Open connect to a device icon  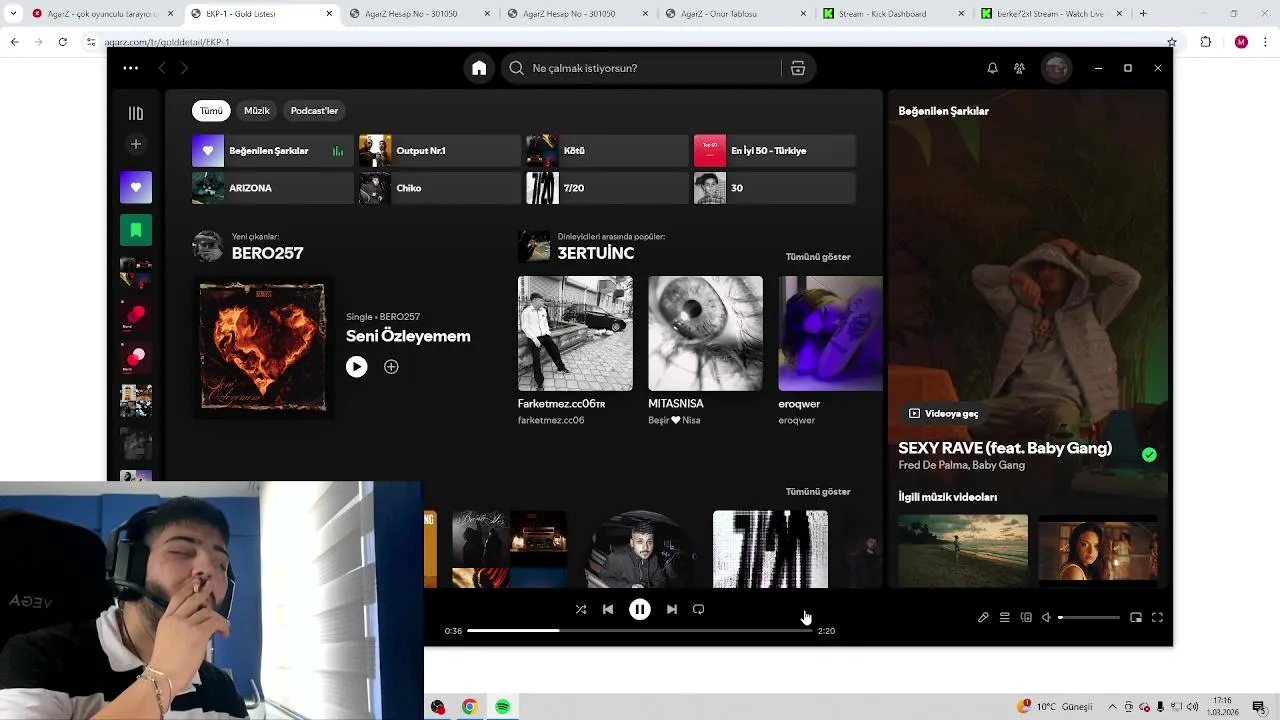click(x=1026, y=618)
